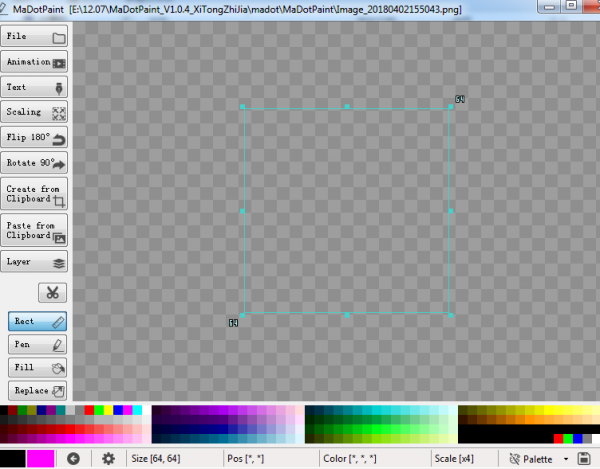
Task: Click the Scaling button
Action: click(x=34, y=112)
